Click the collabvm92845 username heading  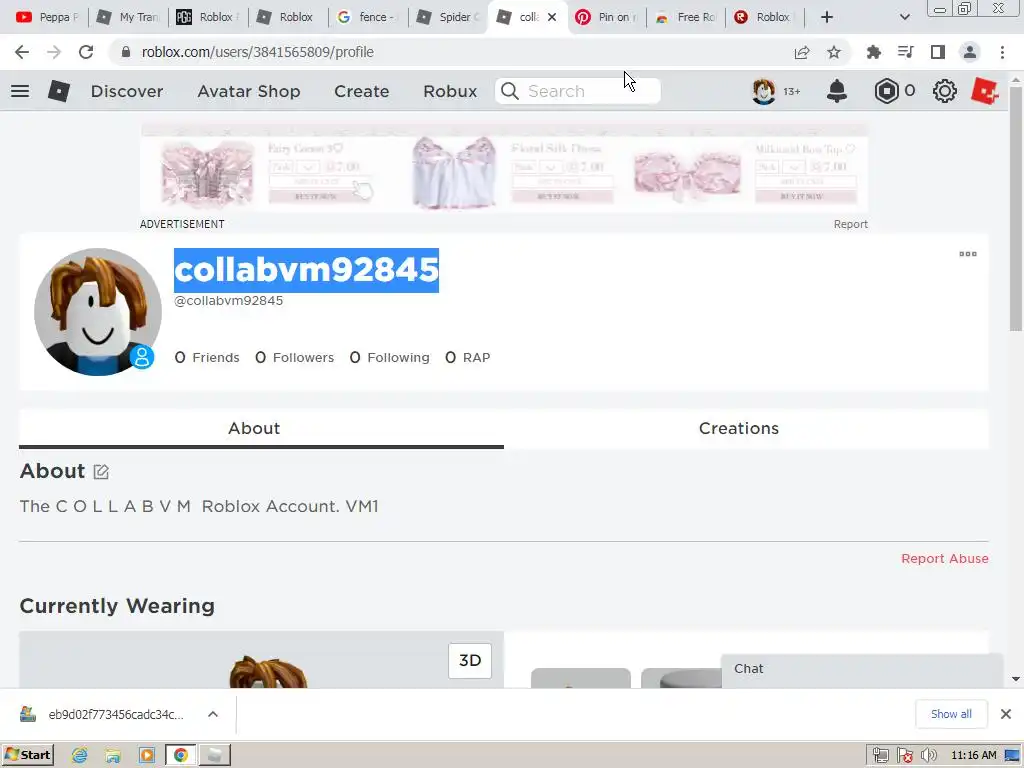[x=306, y=270]
